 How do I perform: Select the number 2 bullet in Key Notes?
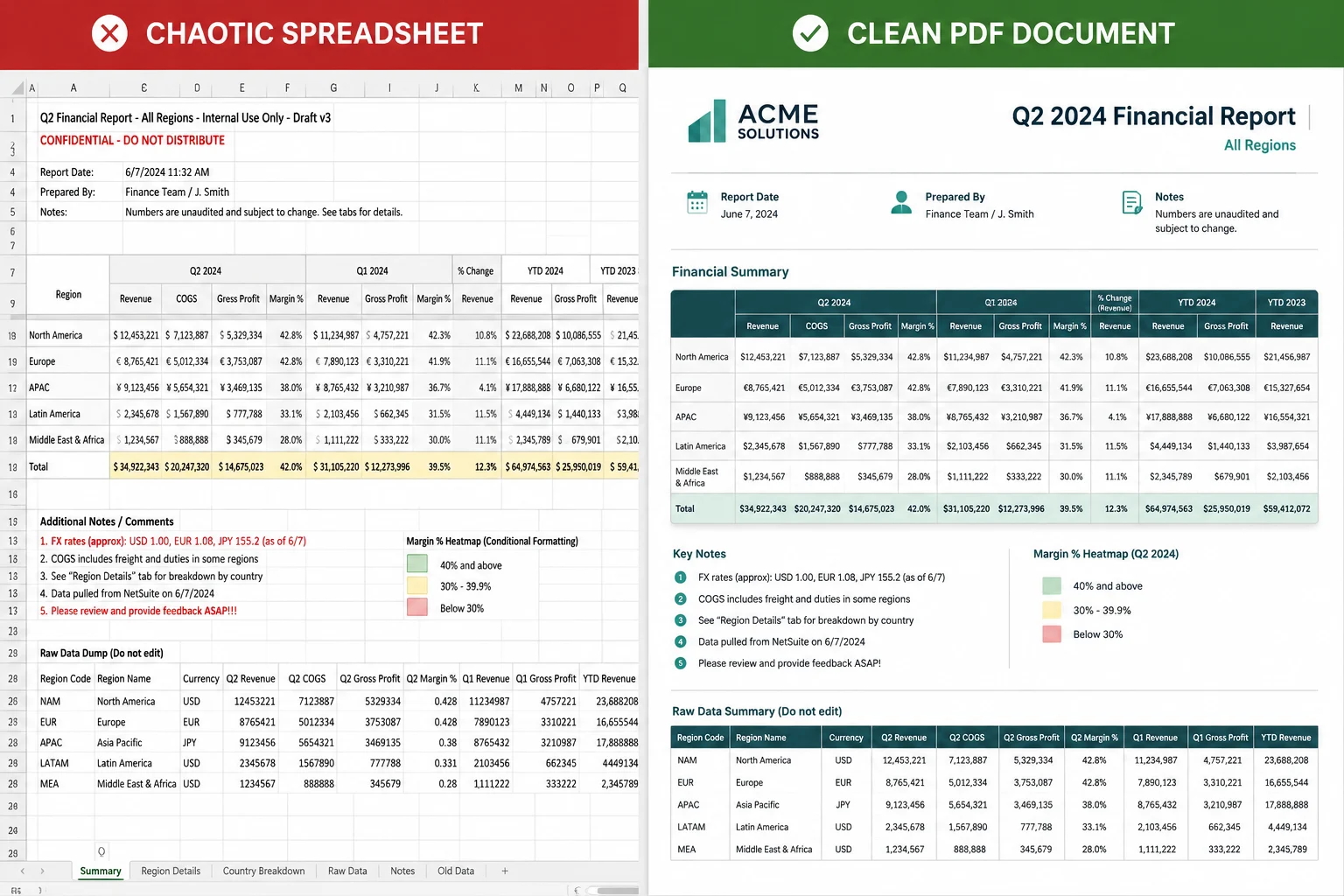click(x=681, y=599)
